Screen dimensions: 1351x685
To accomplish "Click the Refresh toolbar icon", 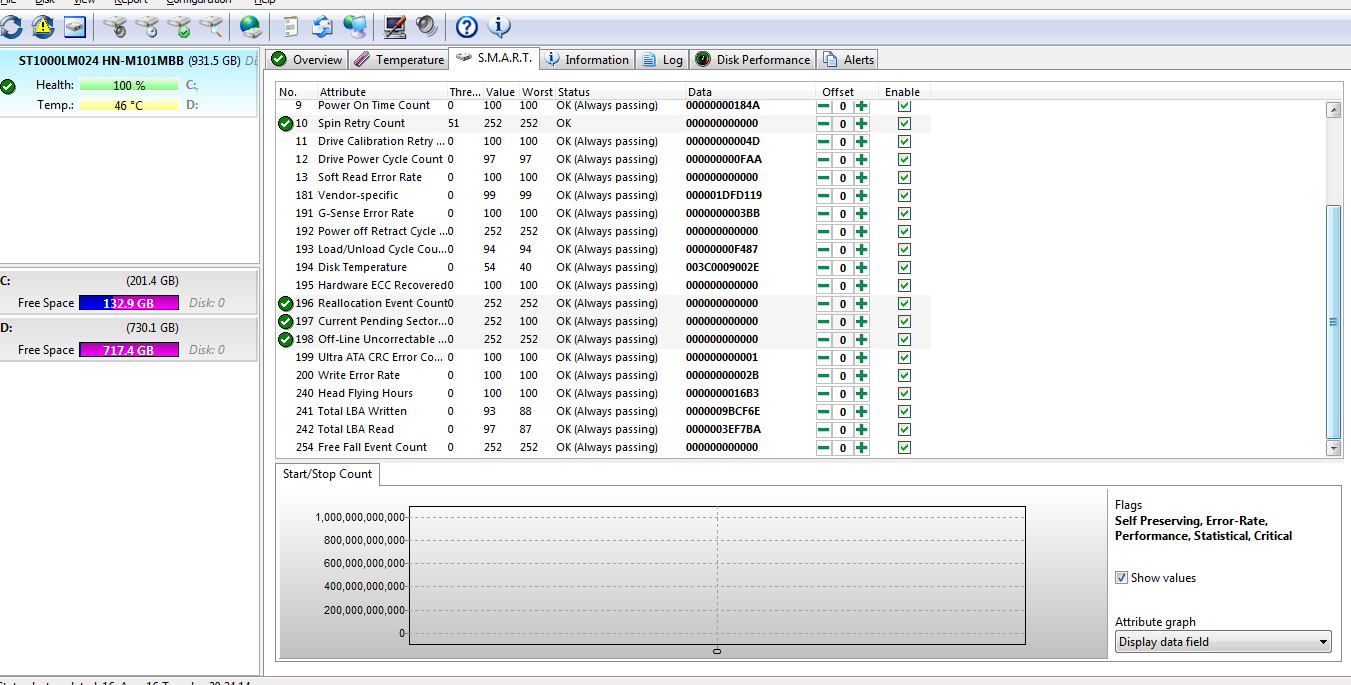I will point(11,26).
